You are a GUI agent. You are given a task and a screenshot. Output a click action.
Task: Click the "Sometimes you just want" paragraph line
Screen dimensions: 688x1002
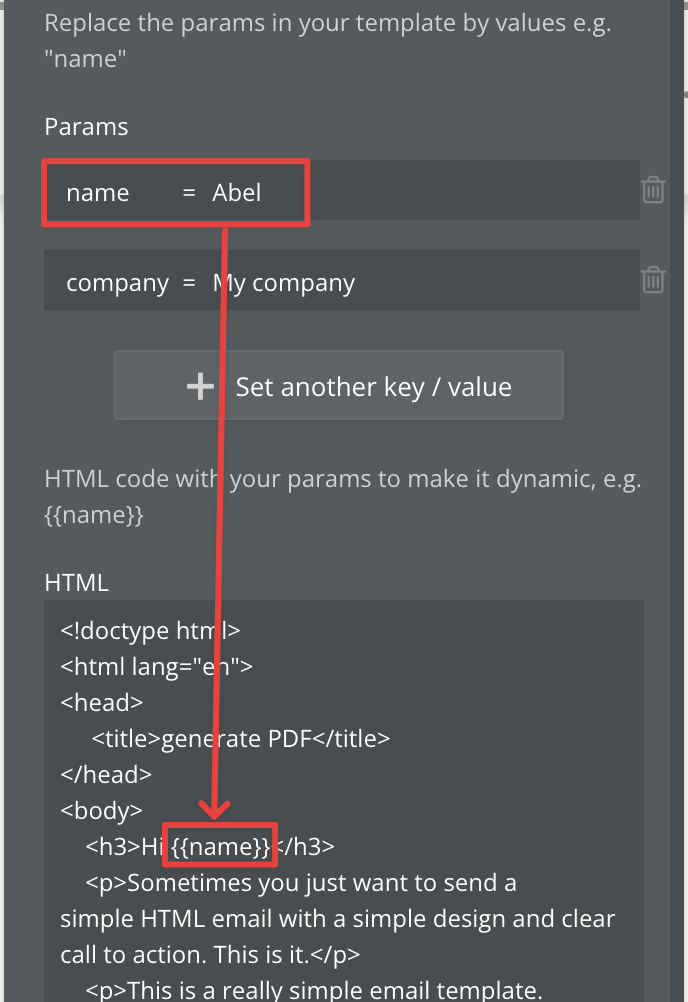(300, 883)
